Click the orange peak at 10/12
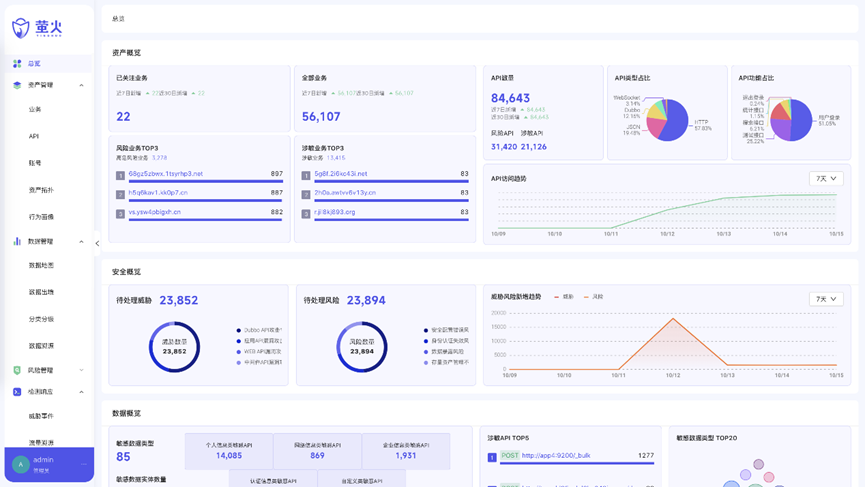865x487 pixels. click(672, 319)
